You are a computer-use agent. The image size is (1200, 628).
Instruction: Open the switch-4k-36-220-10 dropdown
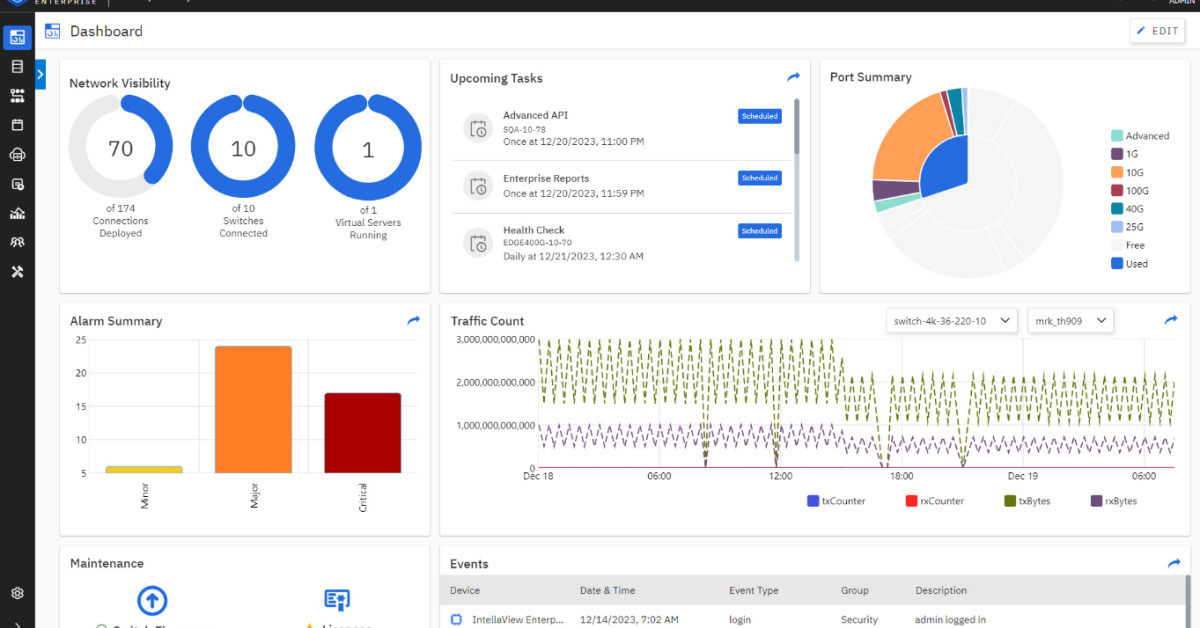[951, 321]
